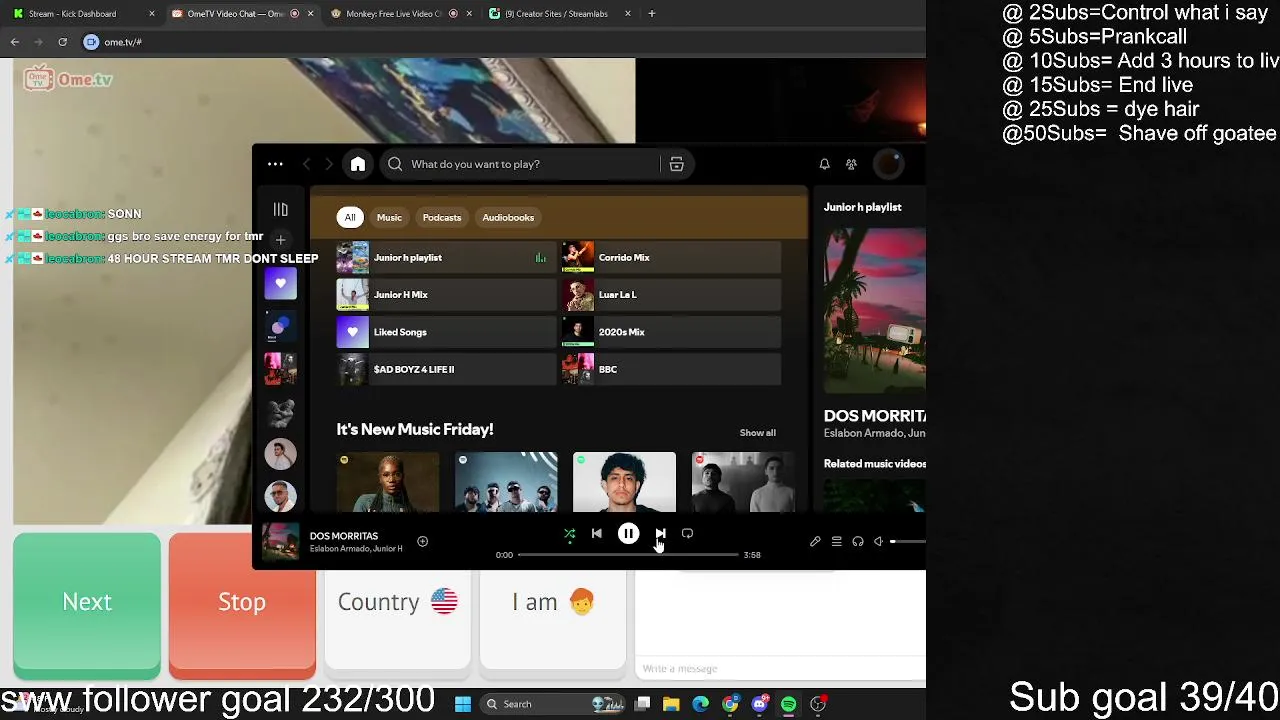Toggle repeat in Spotify player
Screen dimensions: 1280x720
pos(687,534)
